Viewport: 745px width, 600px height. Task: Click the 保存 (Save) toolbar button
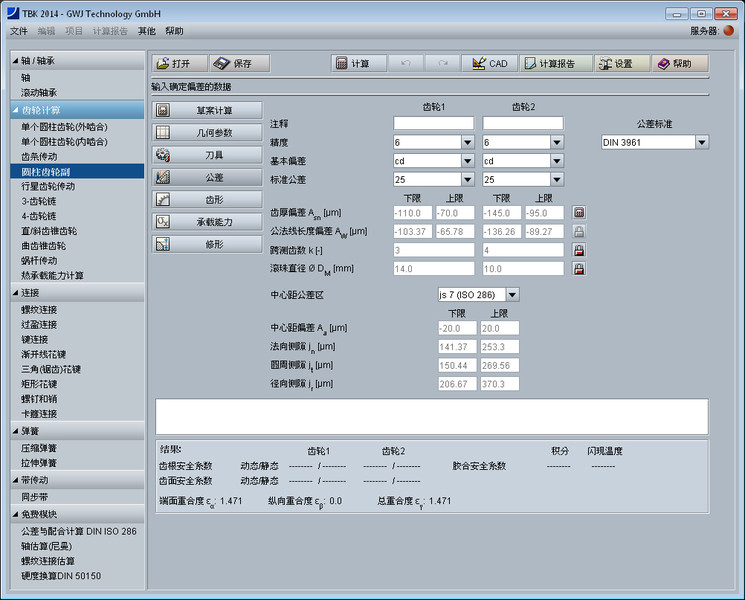(233, 63)
